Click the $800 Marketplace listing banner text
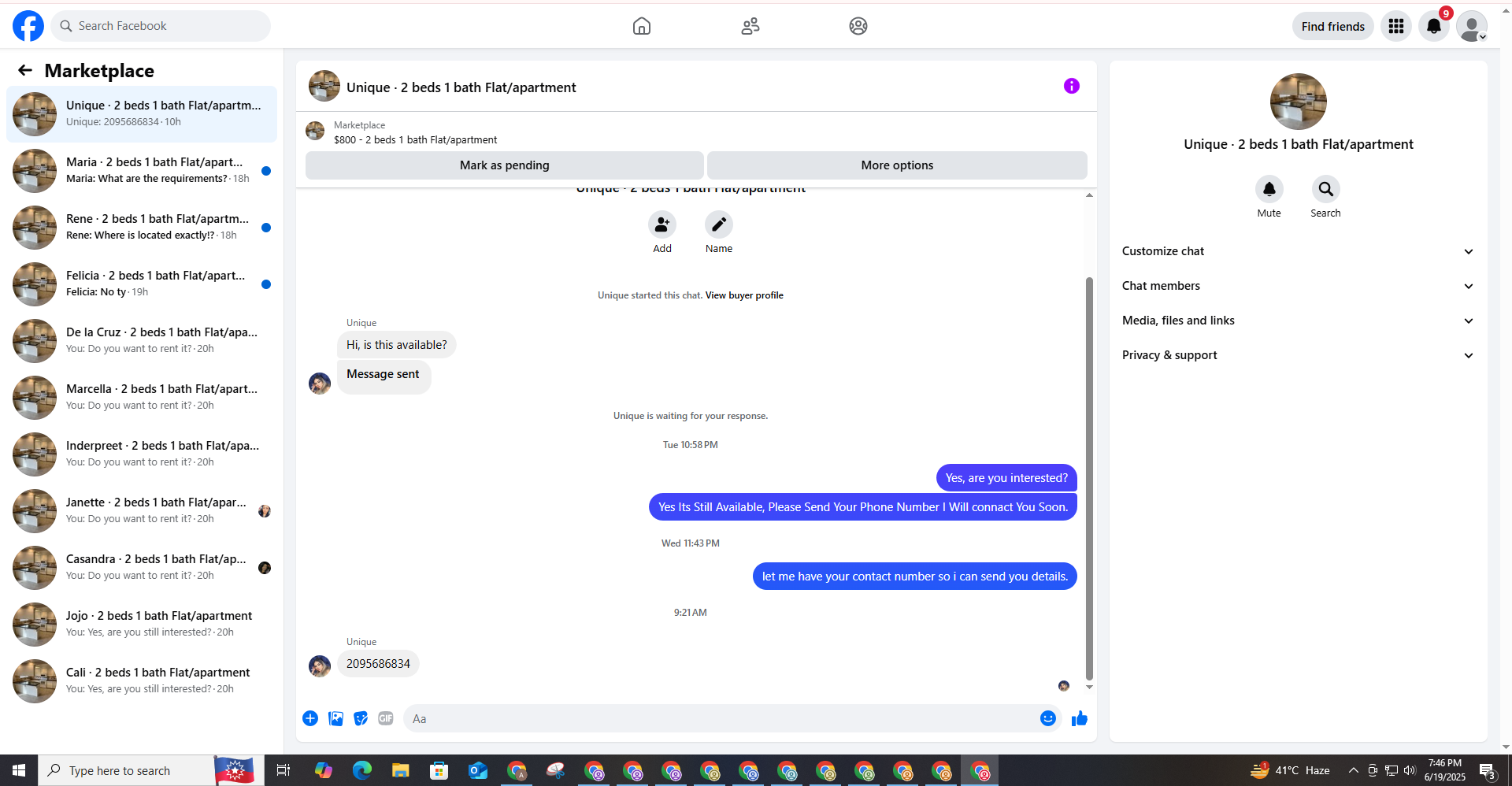This screenshot has width=1512, height=786. [415, 140]
